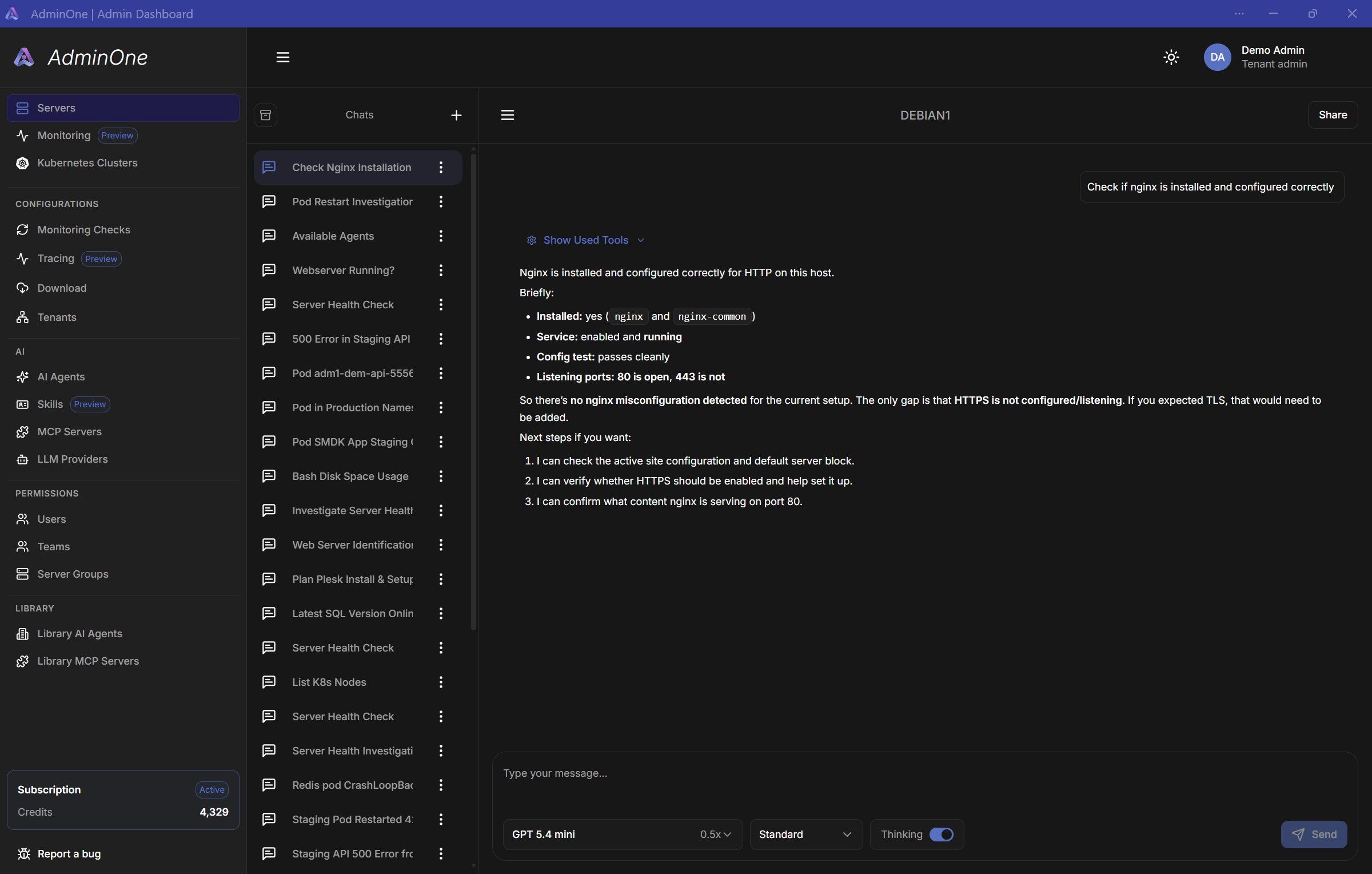
Task: Click the hamburger icon left of DEBIAN1
Action: point(508,115)
